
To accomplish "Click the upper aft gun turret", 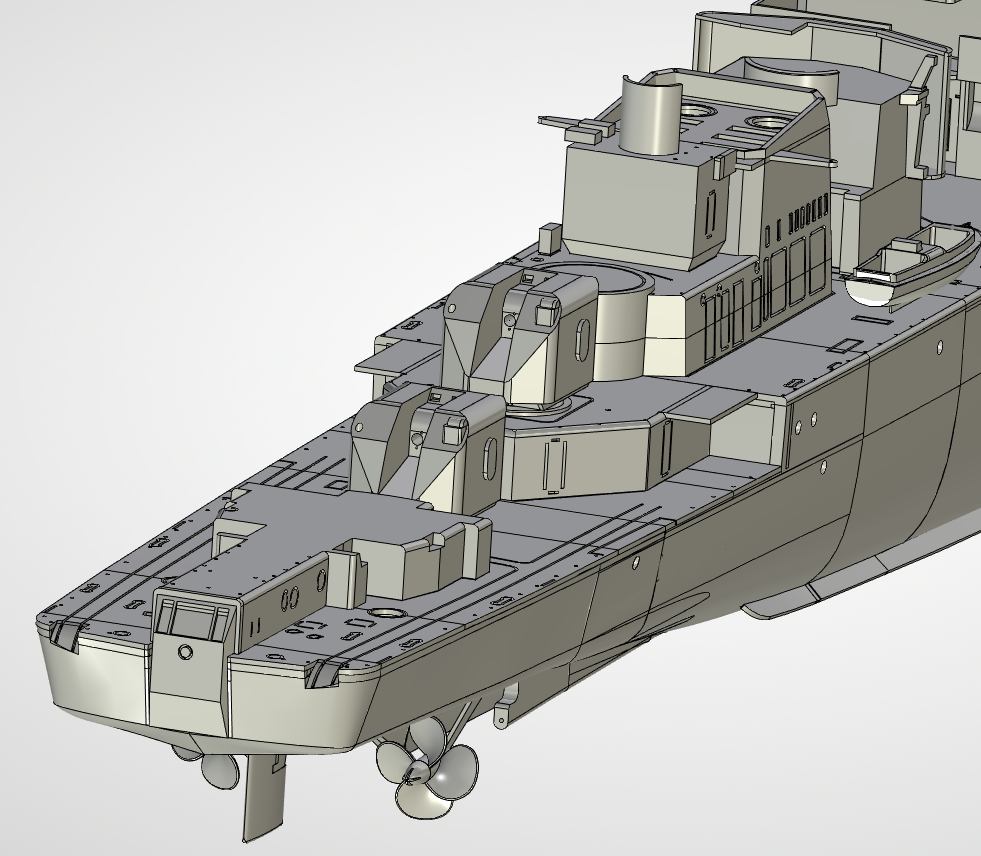I will 518,330.
